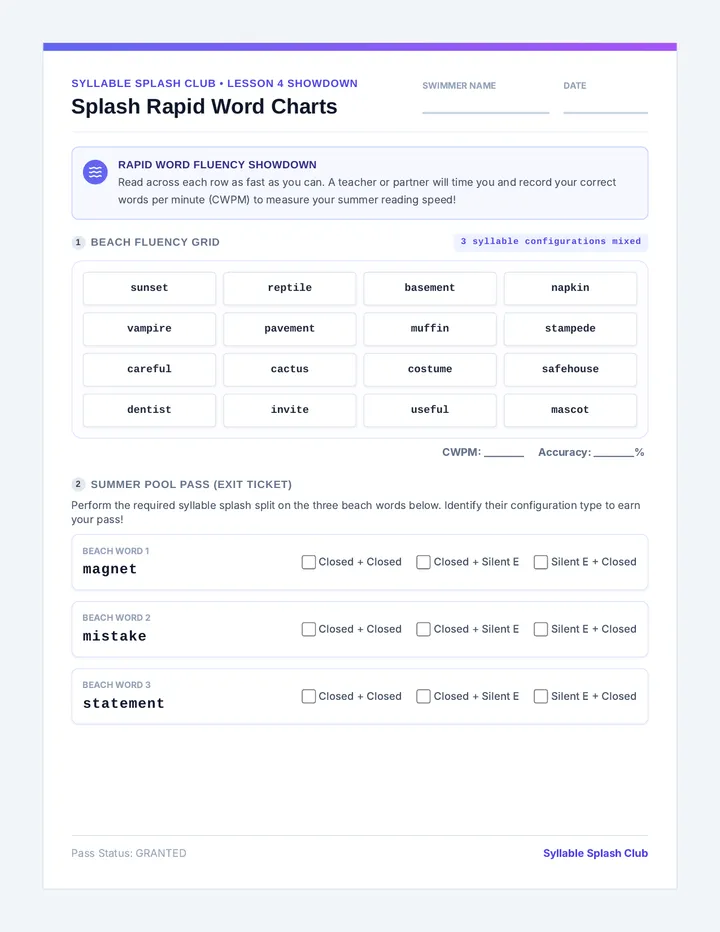The height and width of the screenshot is (932, 720).
Task: Click the Syllable Splash Club footer link
Action: pyautogui.click(x=595, y=854)
